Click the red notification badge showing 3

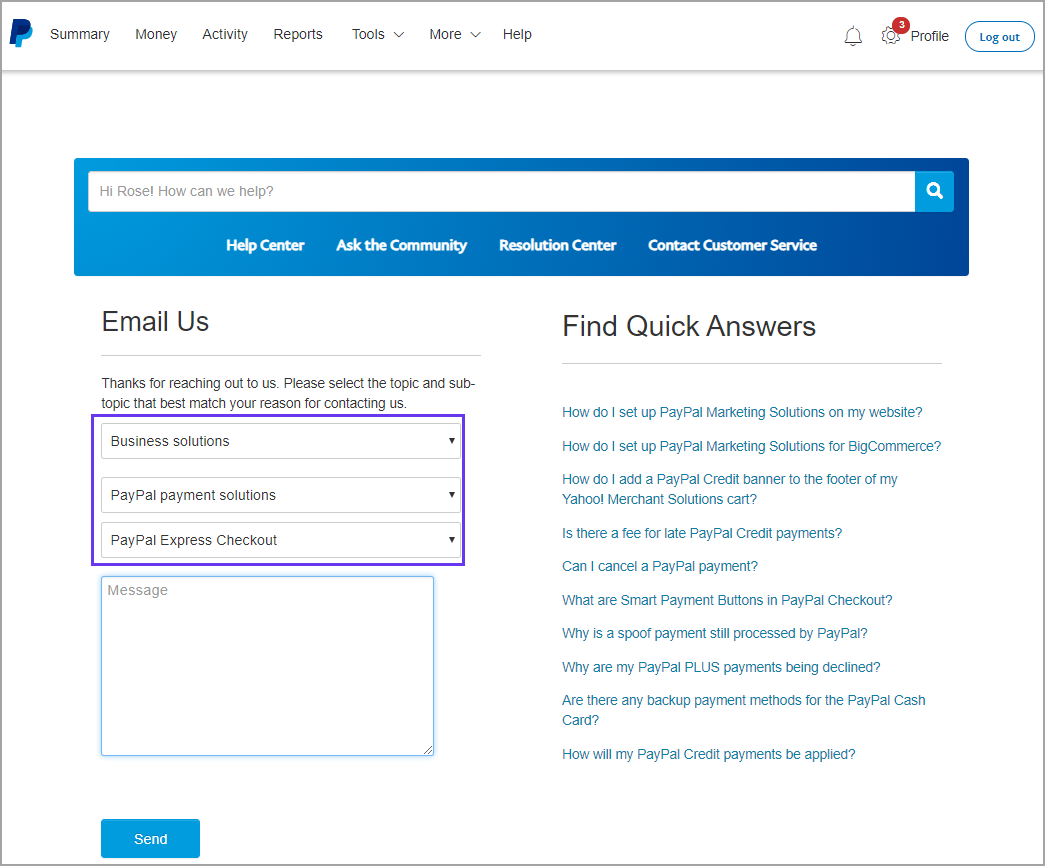(x=901, y=25)
